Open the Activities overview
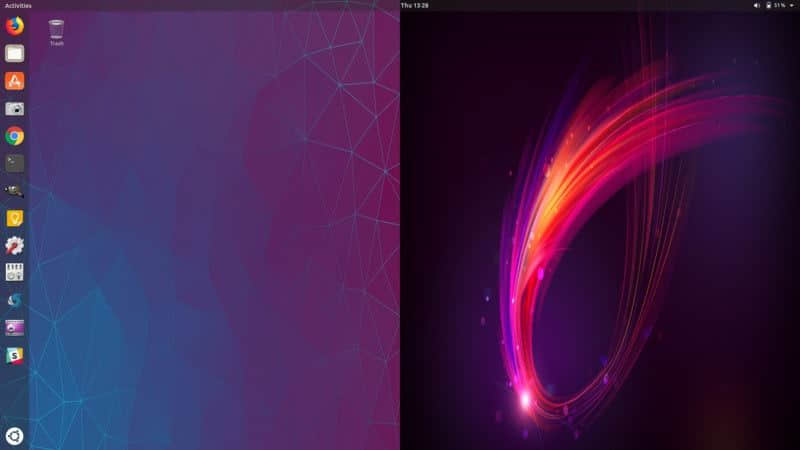Viewport: 800px width, 450px height. (18, 5)
